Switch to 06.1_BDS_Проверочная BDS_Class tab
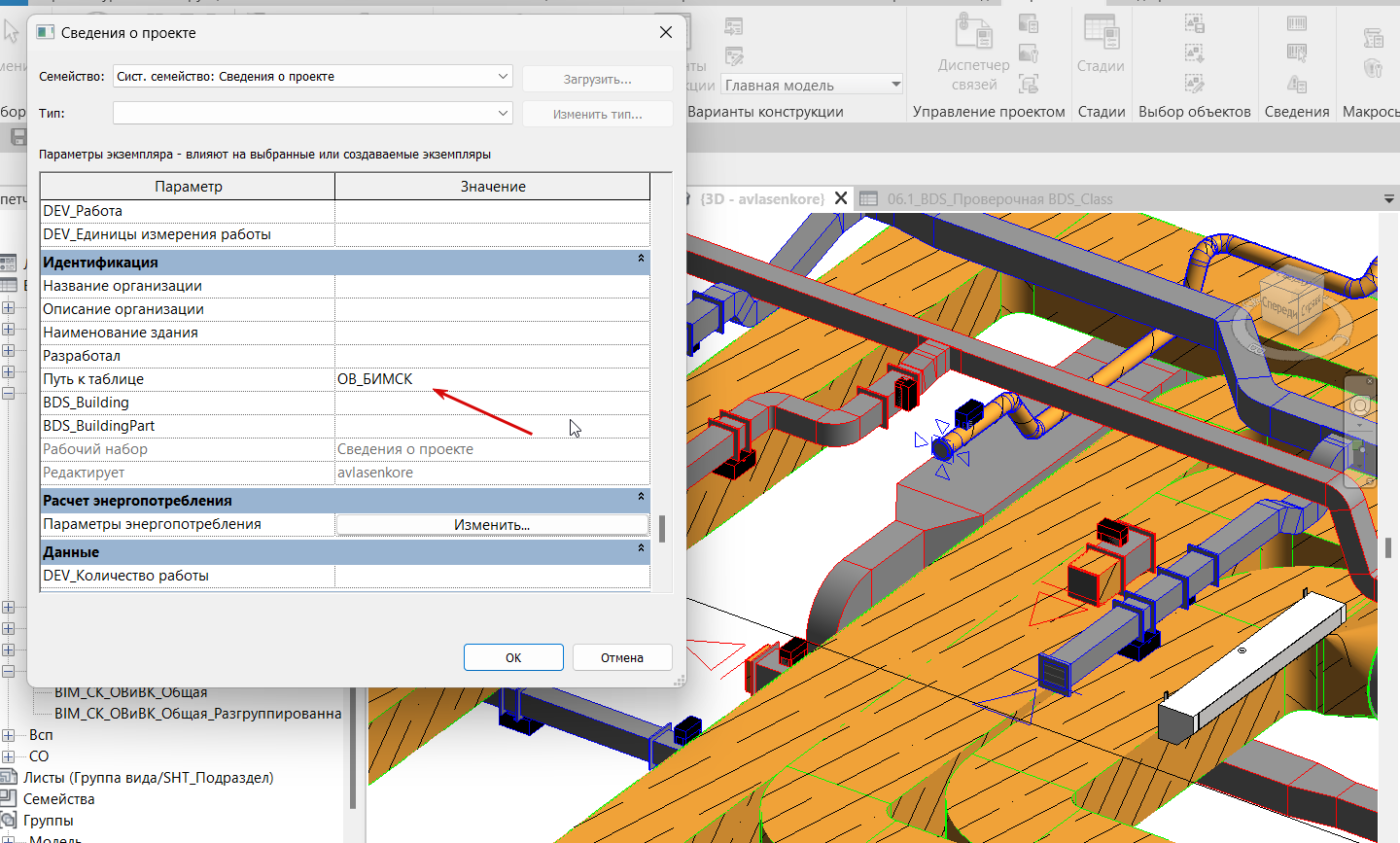 click(x=998, y=198)
